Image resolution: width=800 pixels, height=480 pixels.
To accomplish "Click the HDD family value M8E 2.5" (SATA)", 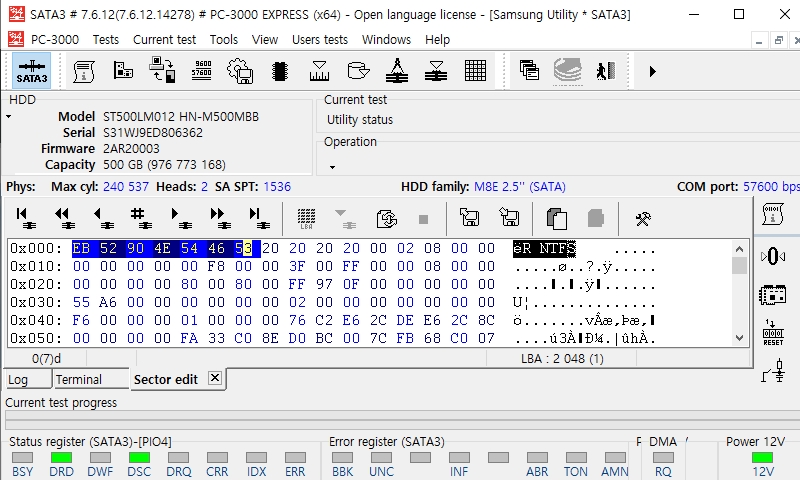I will (x=519, y=187).
